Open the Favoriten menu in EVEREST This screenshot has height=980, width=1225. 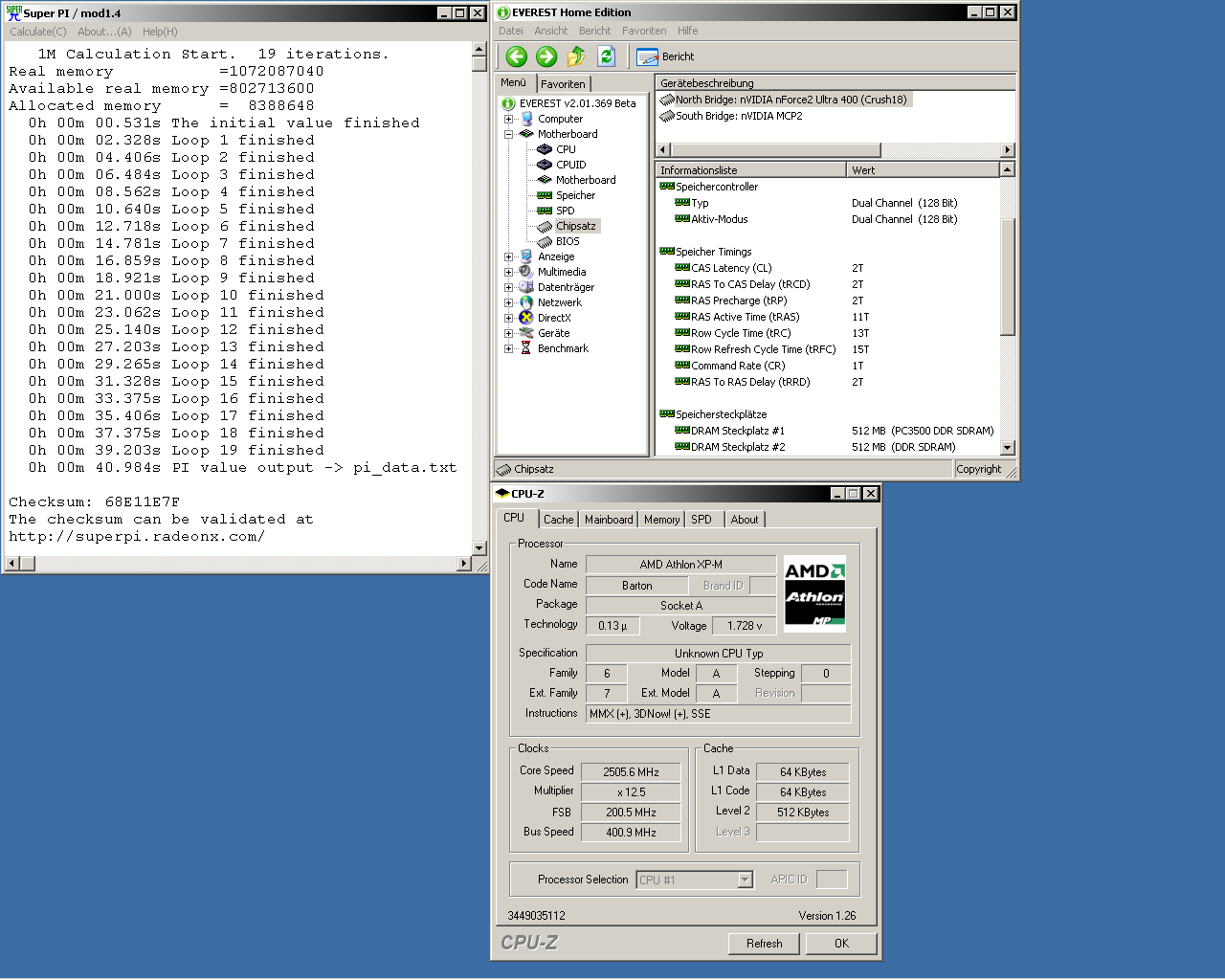644,31
